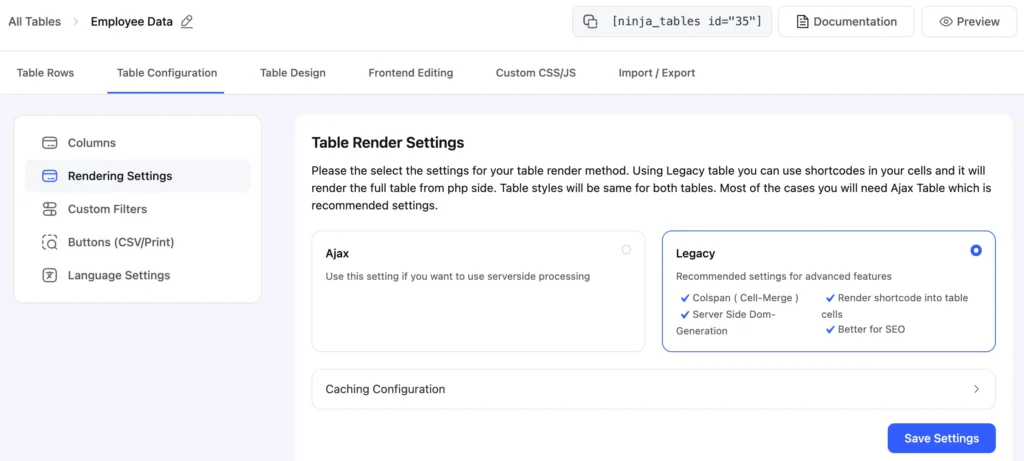
Task: Select the Ajax radio button
Action: pos(626,249)
